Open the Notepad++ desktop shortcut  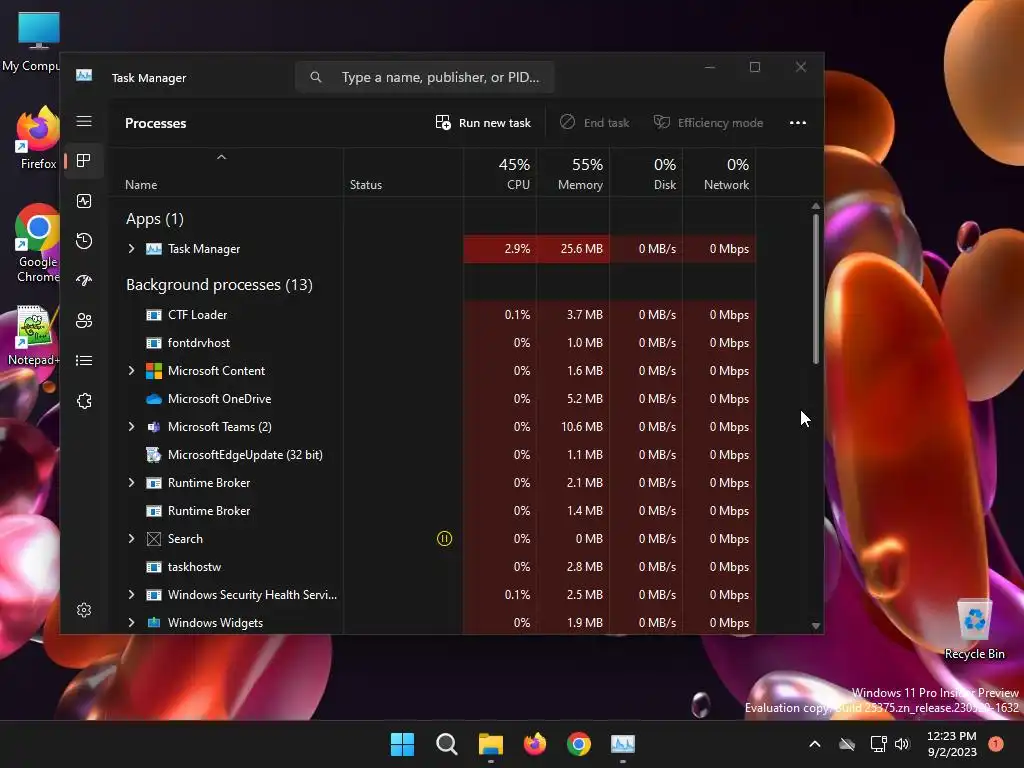coord(33,336)
